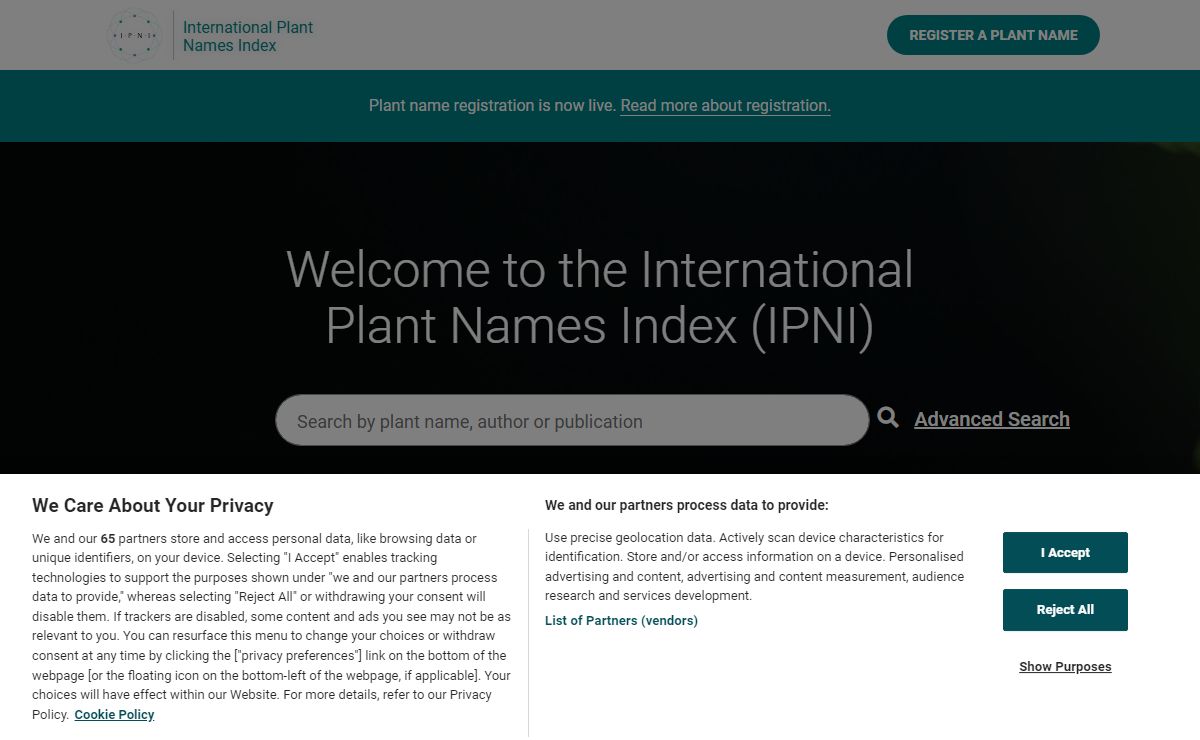The width and height of the screenshot is (1200, 740).
Task: Click the search magnifying glass icon
Action: (888, 417)
